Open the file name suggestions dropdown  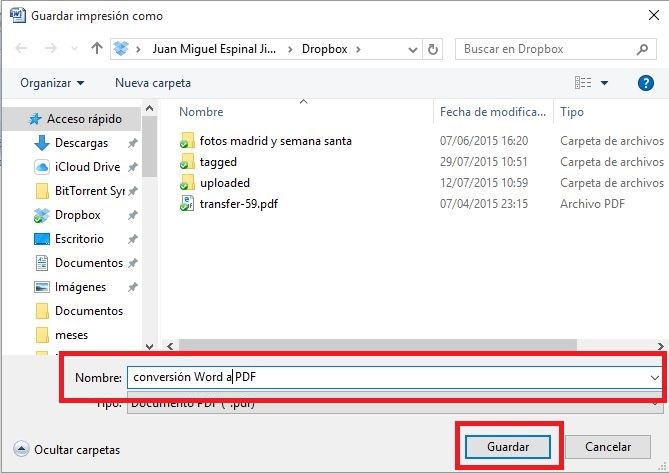654,377
